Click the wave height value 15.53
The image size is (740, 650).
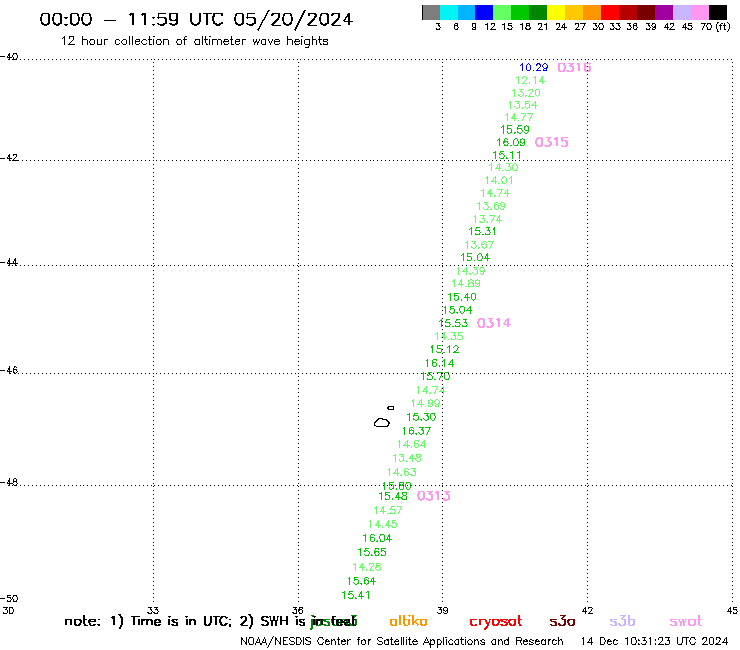tap(454, 323)
